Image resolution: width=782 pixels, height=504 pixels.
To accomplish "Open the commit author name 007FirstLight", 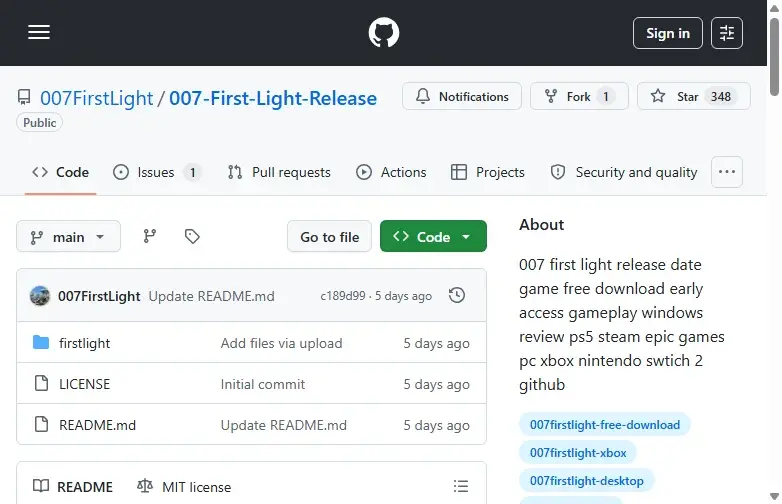I will (99, 296).
